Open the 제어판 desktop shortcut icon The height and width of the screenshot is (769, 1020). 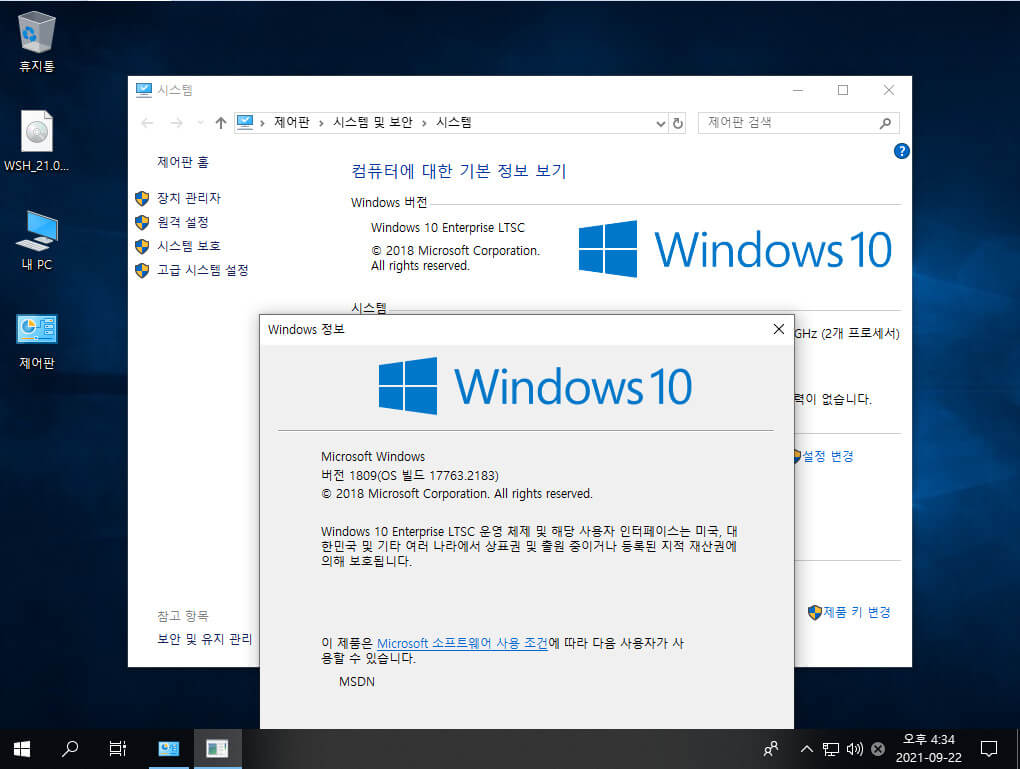coord(36,340)
